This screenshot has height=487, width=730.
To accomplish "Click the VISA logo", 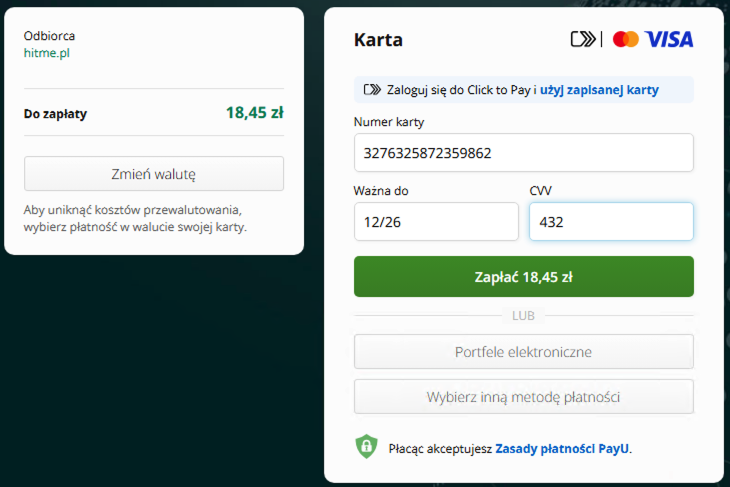I will [669, 39].
